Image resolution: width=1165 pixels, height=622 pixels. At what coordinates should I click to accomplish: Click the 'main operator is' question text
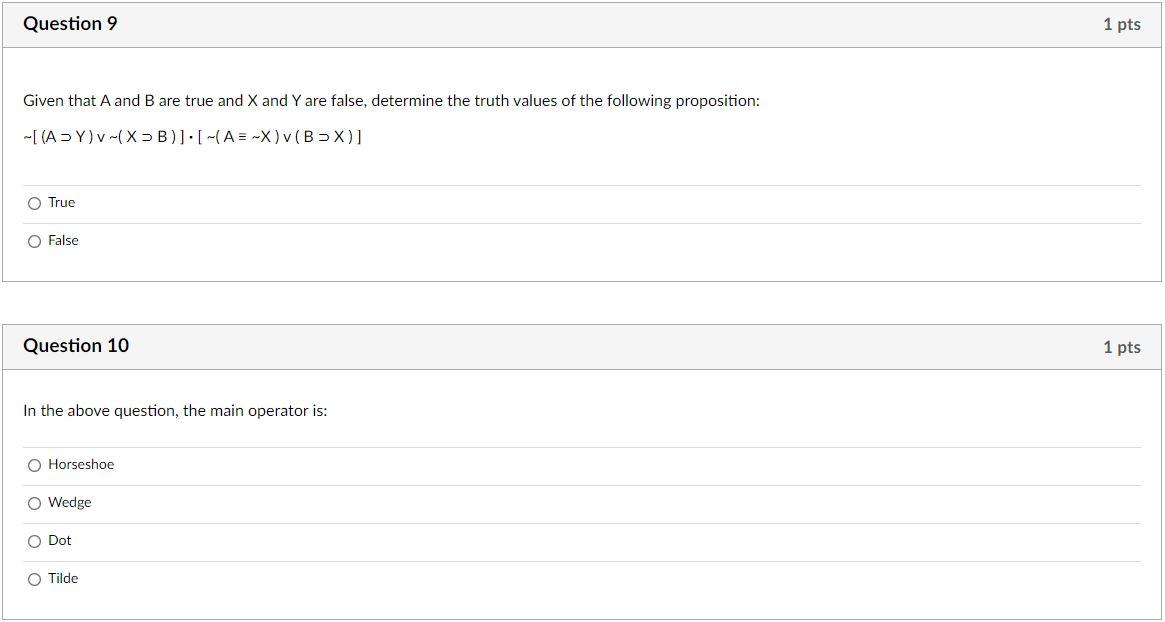pyautogui.click(x=175, y=411)
